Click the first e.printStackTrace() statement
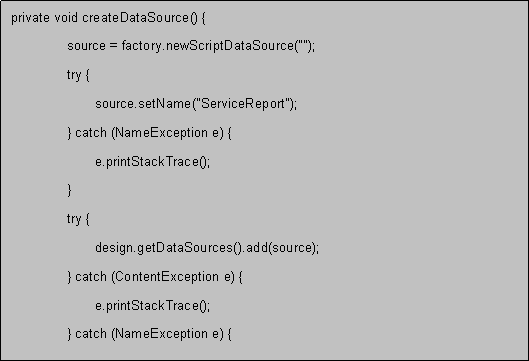This screenshot has height=361, width=529. (152, 162)
